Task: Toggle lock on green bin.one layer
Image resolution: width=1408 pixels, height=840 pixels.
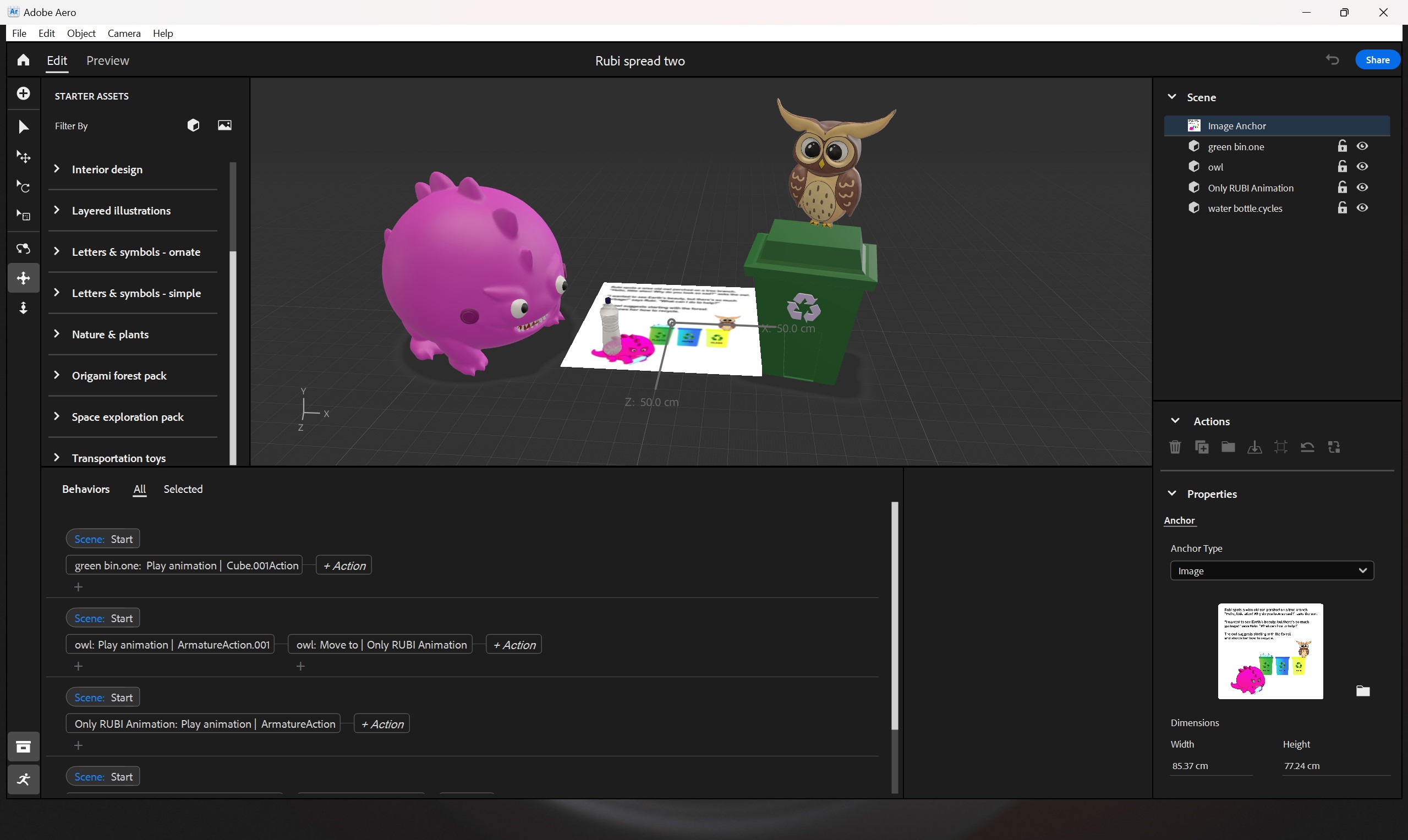Action: click(1342, 146)
